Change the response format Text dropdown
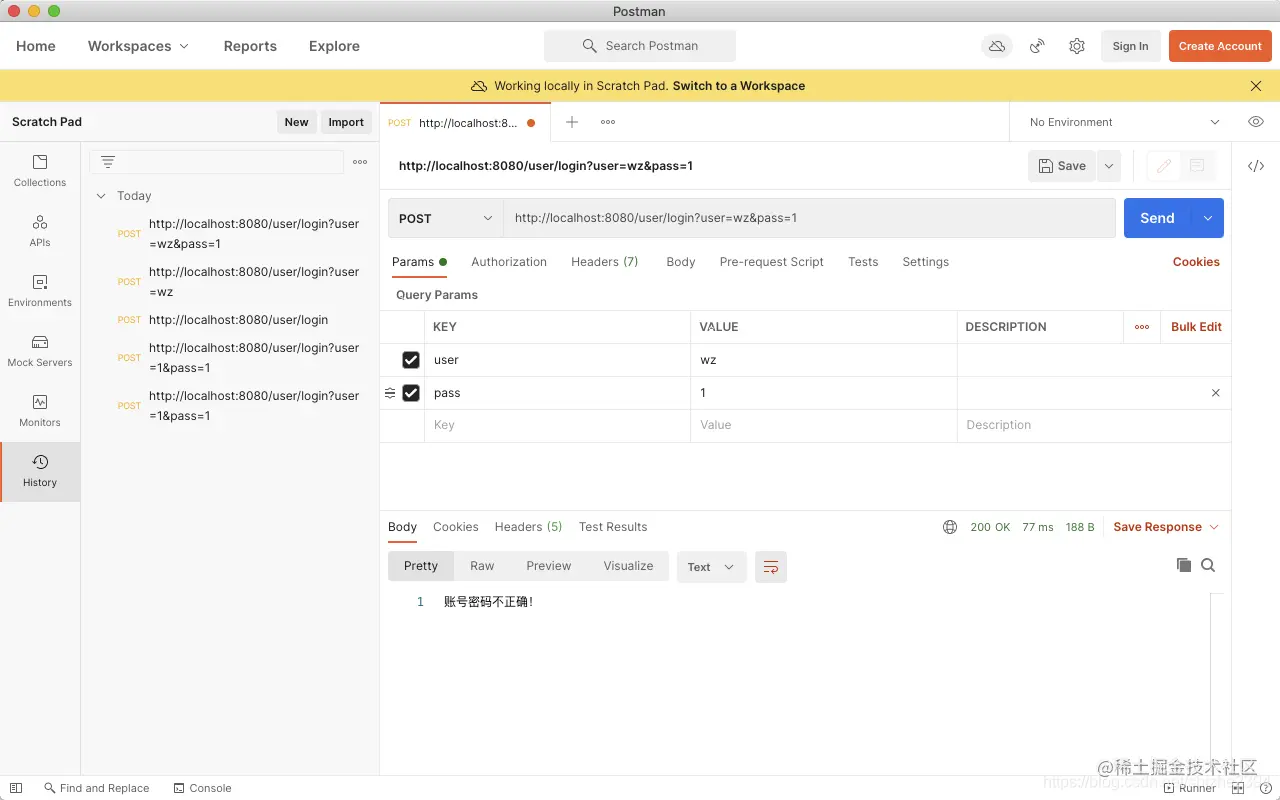This screenshot has height=800, width=1280. point(712,567)
